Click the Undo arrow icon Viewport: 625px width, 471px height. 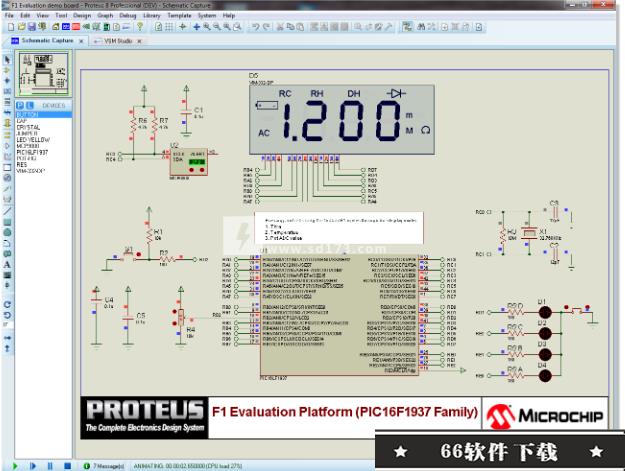(x=256, y=27)
